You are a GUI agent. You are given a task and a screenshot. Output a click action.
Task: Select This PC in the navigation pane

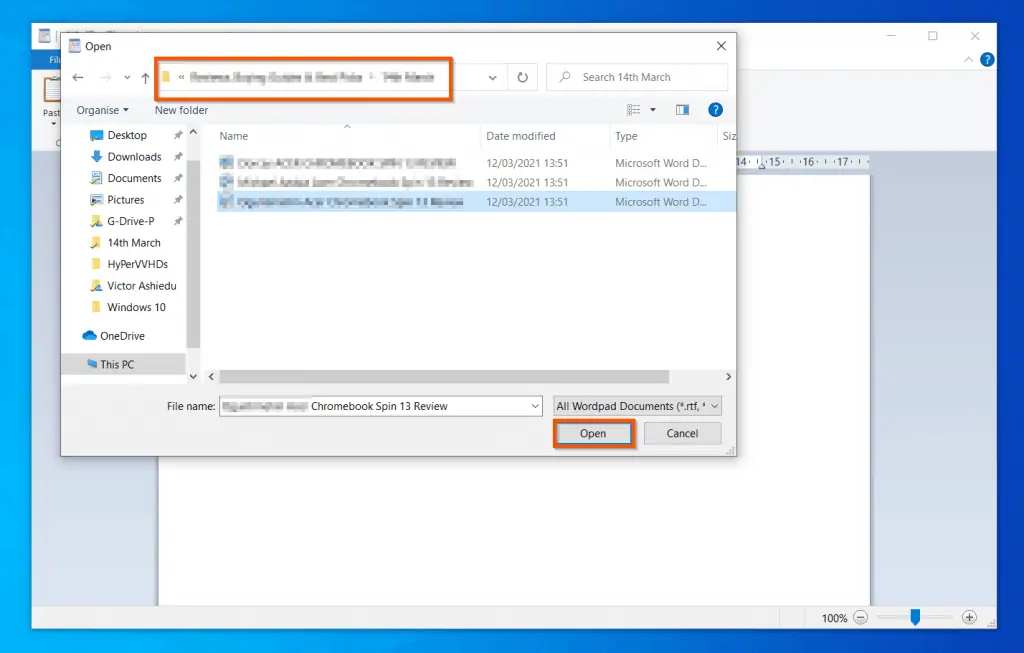point(117,365)
